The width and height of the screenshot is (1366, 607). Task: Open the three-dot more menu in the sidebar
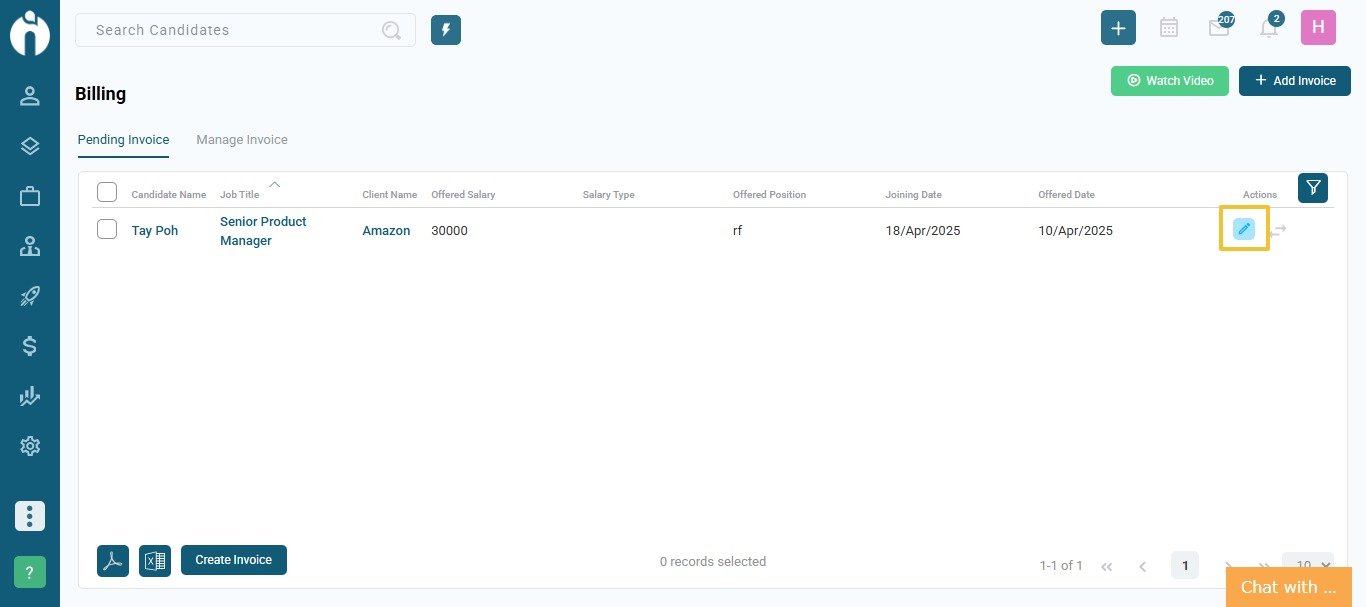point(30,516)
